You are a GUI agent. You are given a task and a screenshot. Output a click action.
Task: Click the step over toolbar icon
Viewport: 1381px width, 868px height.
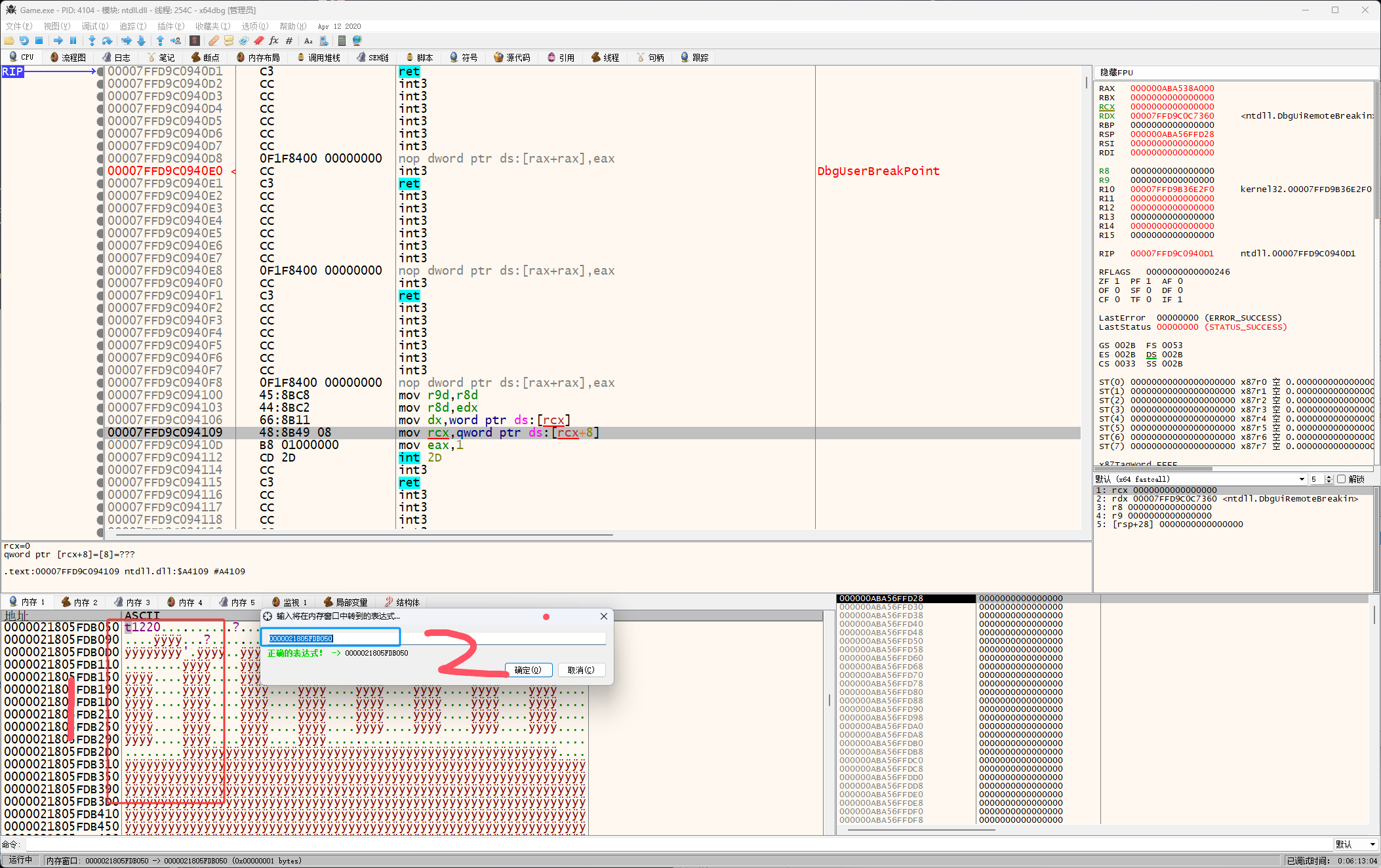[107, 41]
